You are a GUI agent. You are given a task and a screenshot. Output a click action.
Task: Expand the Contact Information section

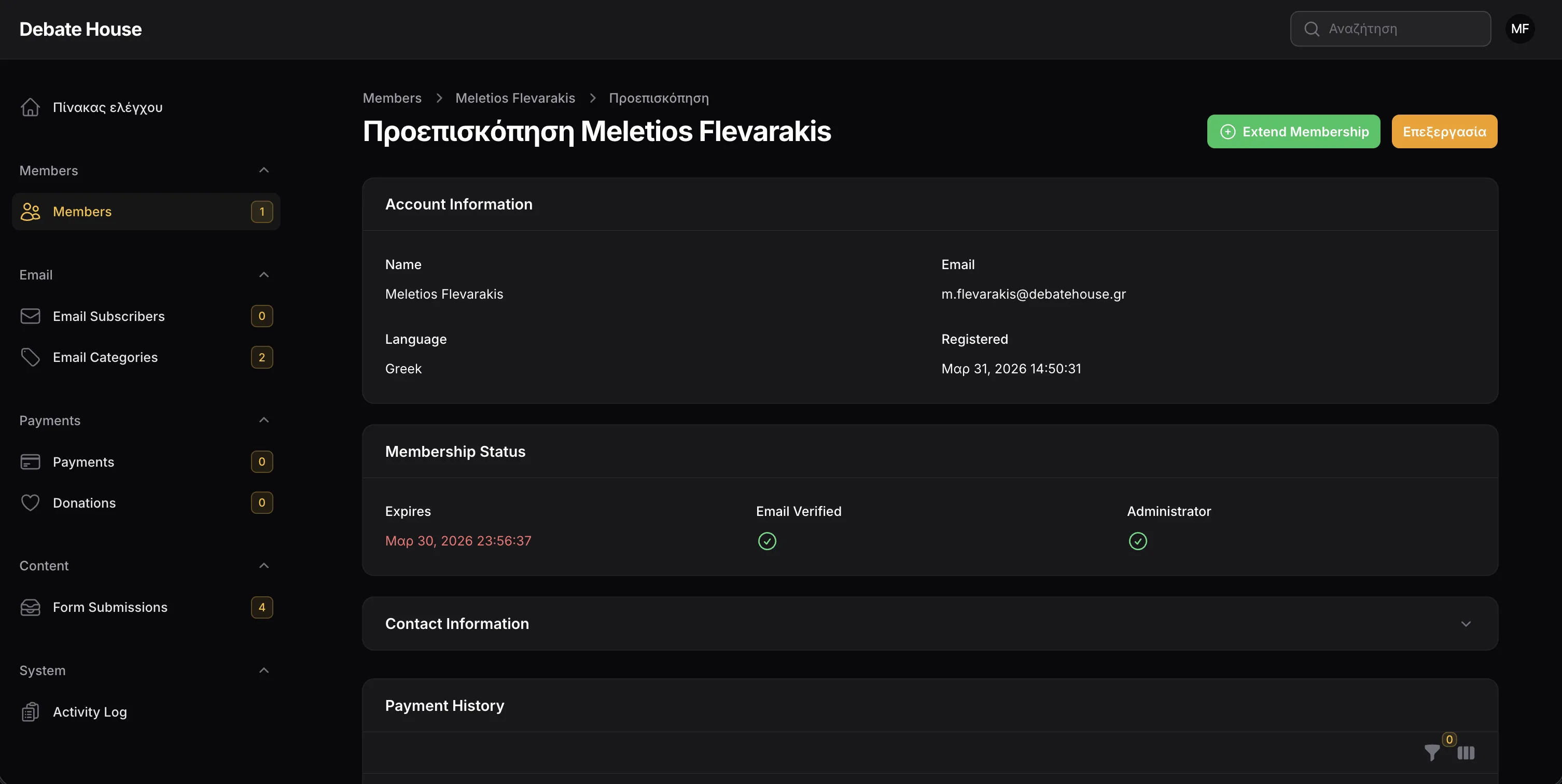1466,624
